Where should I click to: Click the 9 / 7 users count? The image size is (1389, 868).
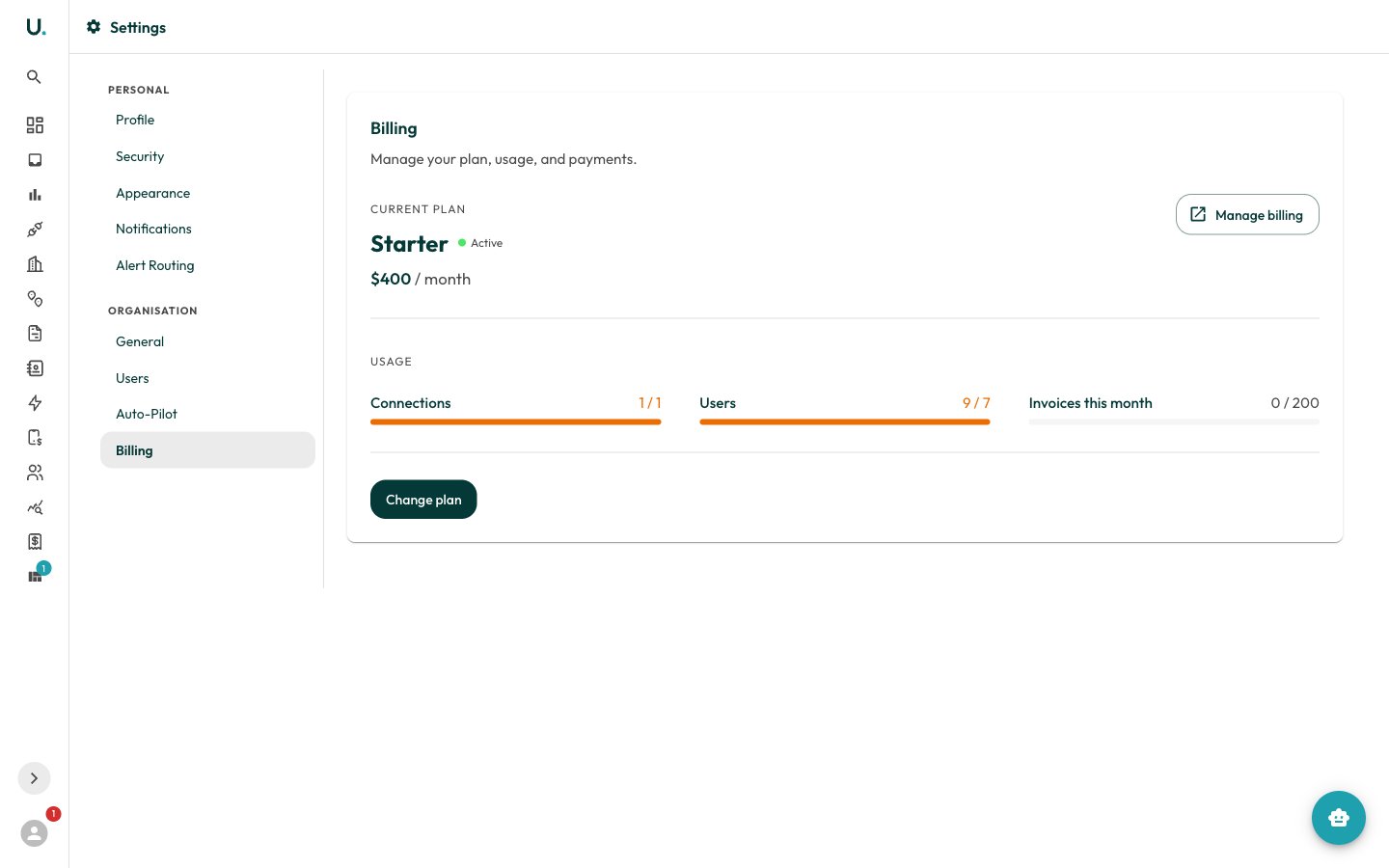[x=976, y=403]
